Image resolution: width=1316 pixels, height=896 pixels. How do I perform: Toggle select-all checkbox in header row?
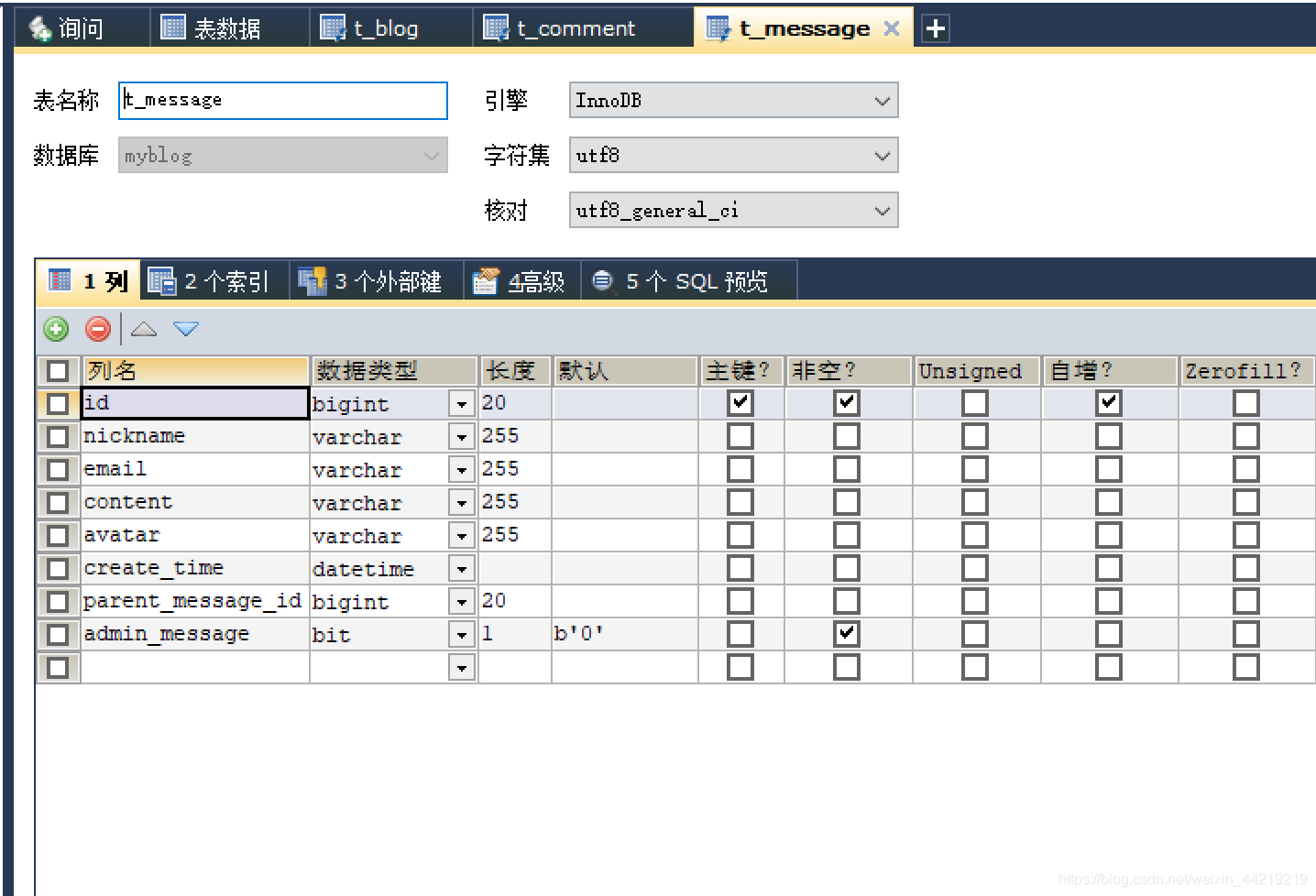pos(58,370)
